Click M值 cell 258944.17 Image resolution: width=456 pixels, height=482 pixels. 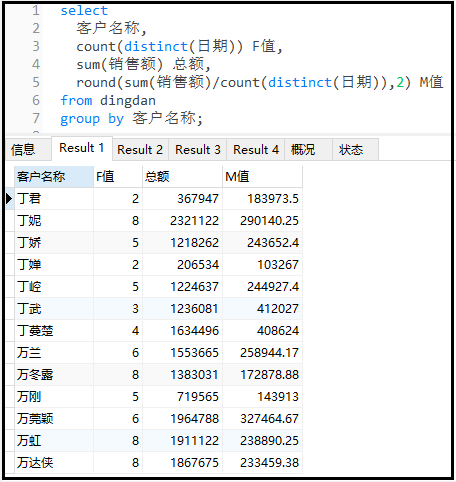pos(262,353)
